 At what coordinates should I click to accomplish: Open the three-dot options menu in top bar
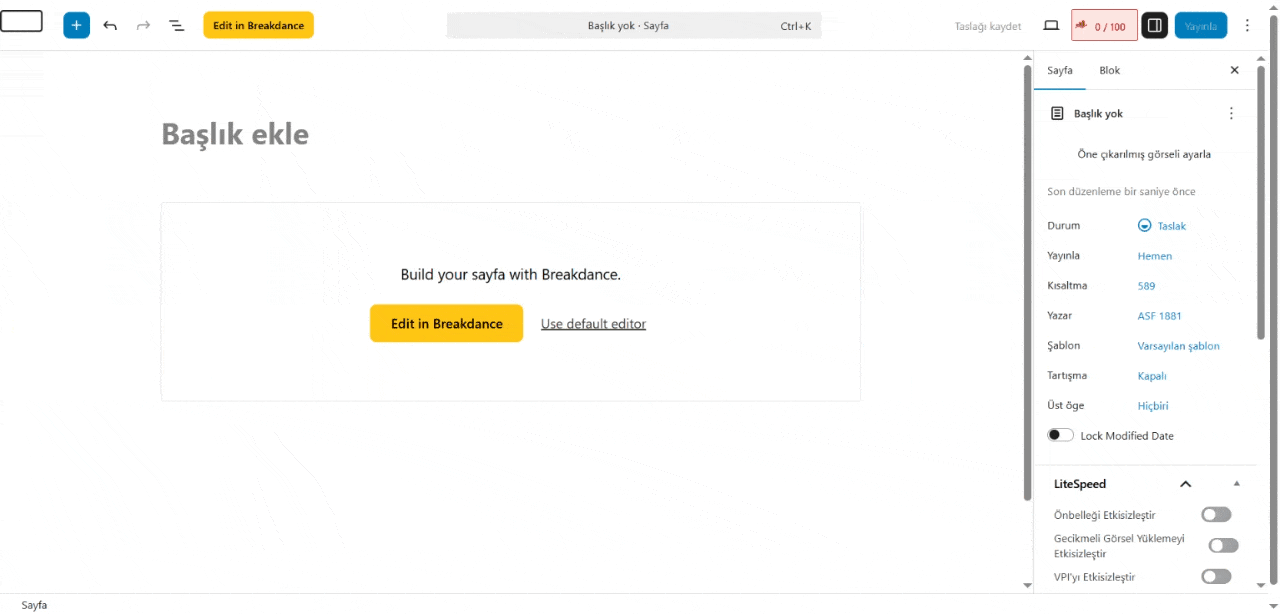click(x=1247, y=25)
